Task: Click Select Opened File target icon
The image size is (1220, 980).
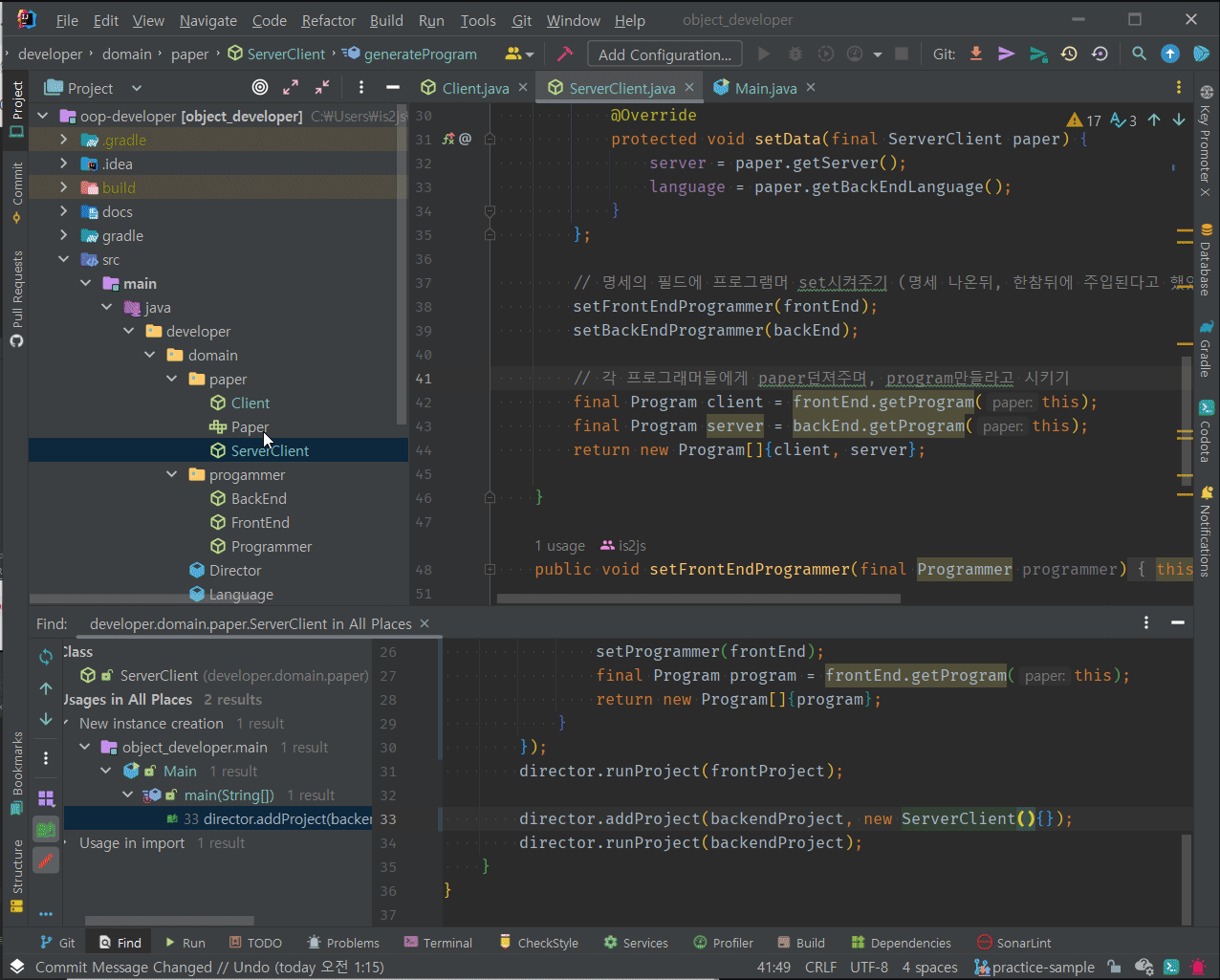Action: (x=260, y=88)
